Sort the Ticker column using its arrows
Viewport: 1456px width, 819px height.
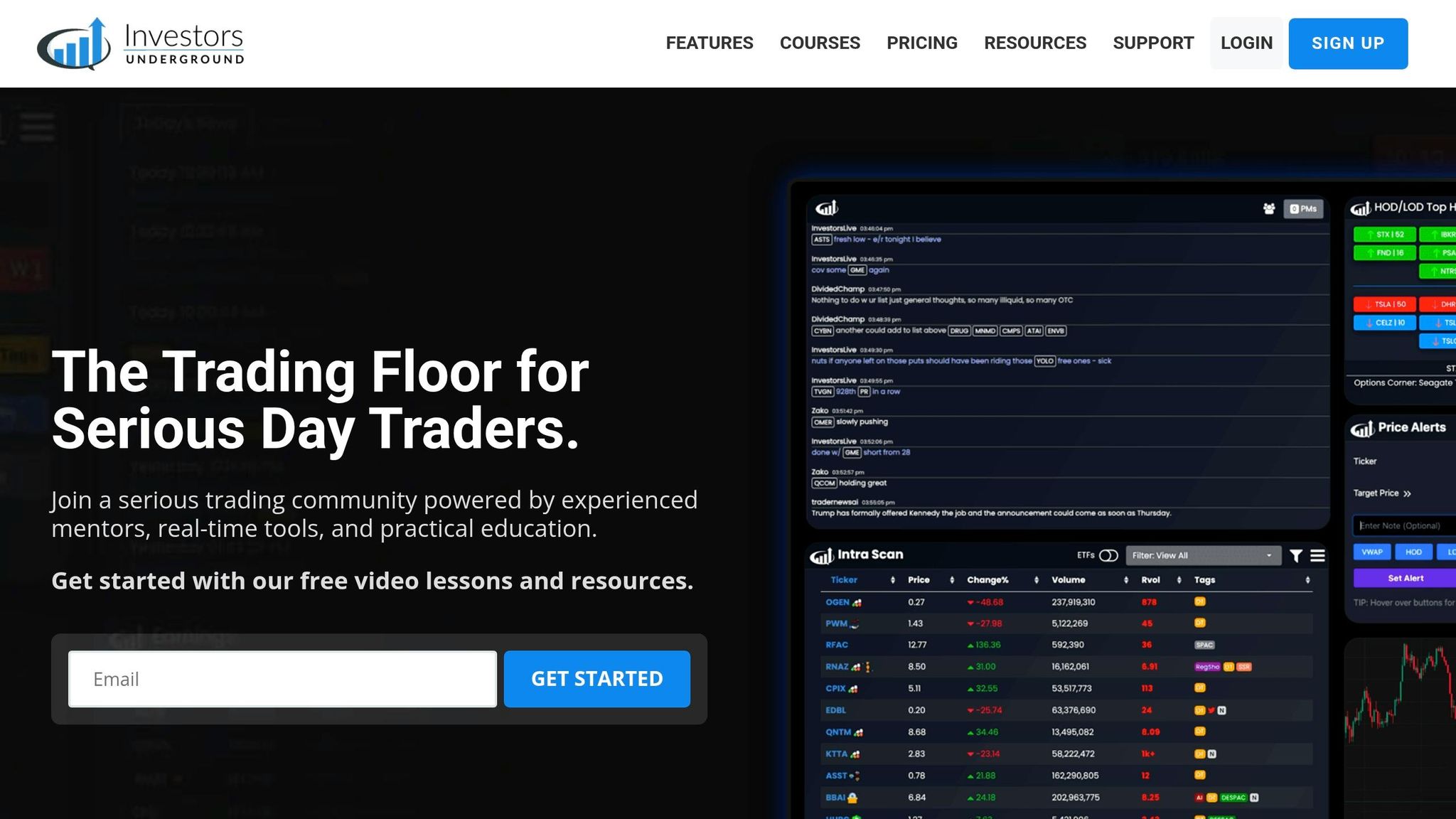893,579
